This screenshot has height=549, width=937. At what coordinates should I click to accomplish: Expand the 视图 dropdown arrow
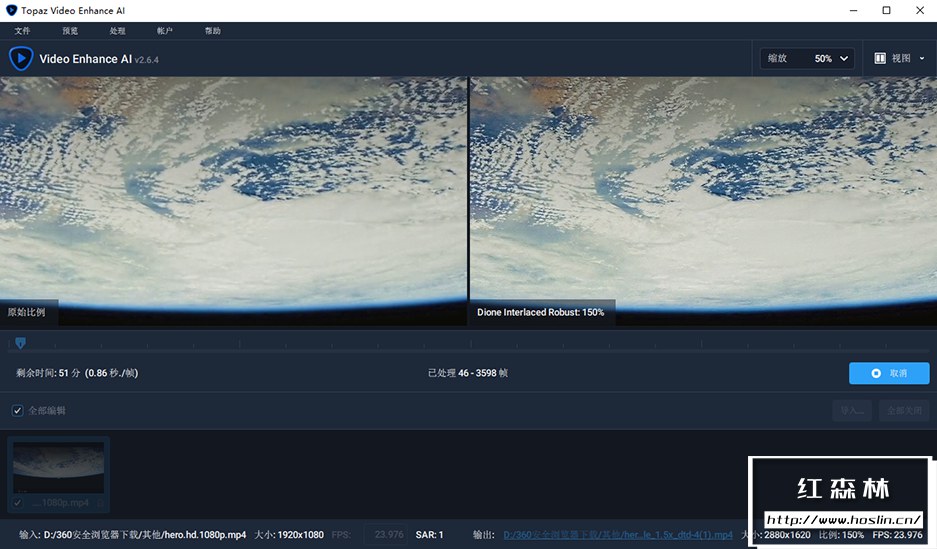[x=922, y=59]
